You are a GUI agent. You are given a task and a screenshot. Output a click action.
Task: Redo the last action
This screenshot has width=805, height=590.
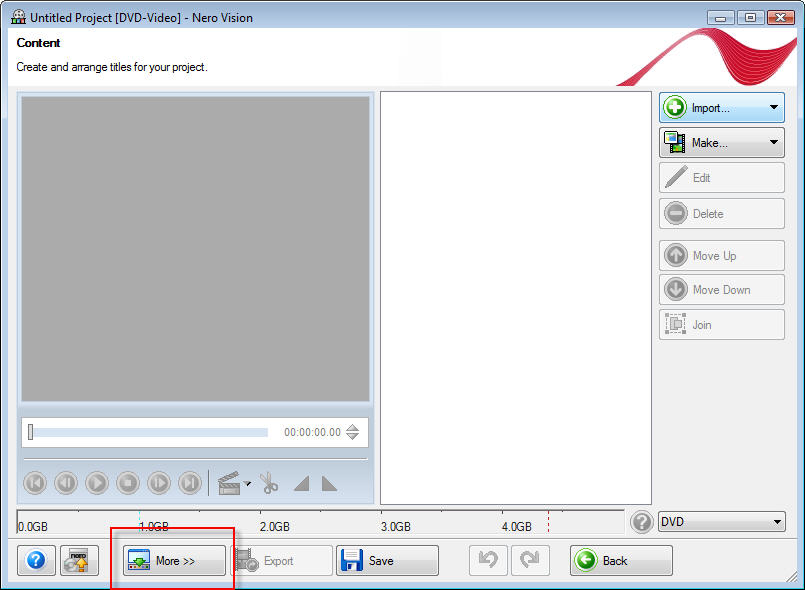click(530, 560)
